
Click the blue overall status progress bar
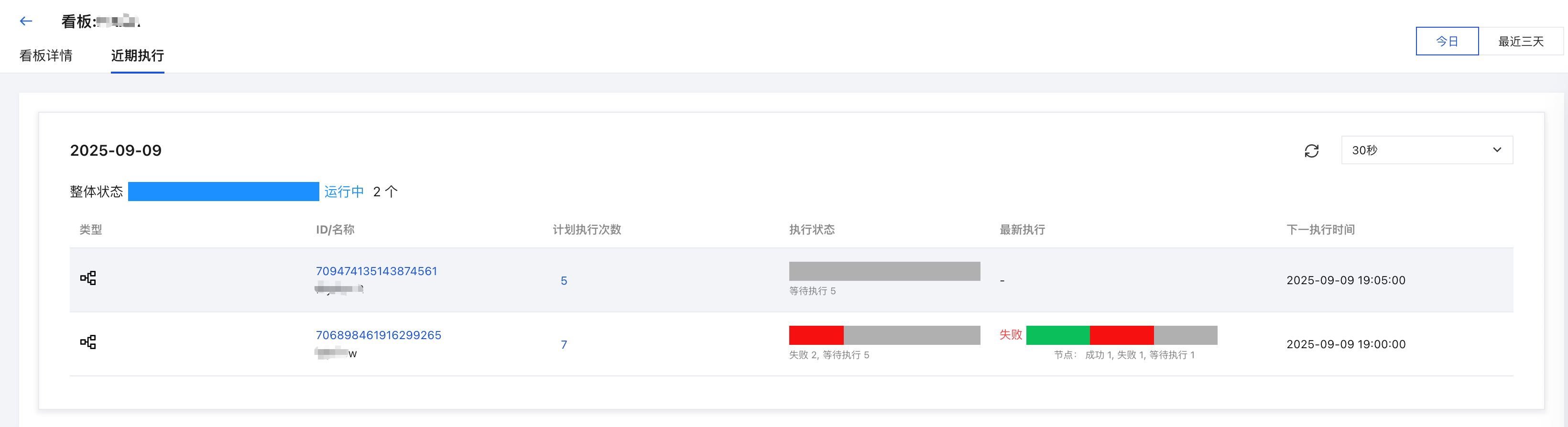tap(223, 191)
